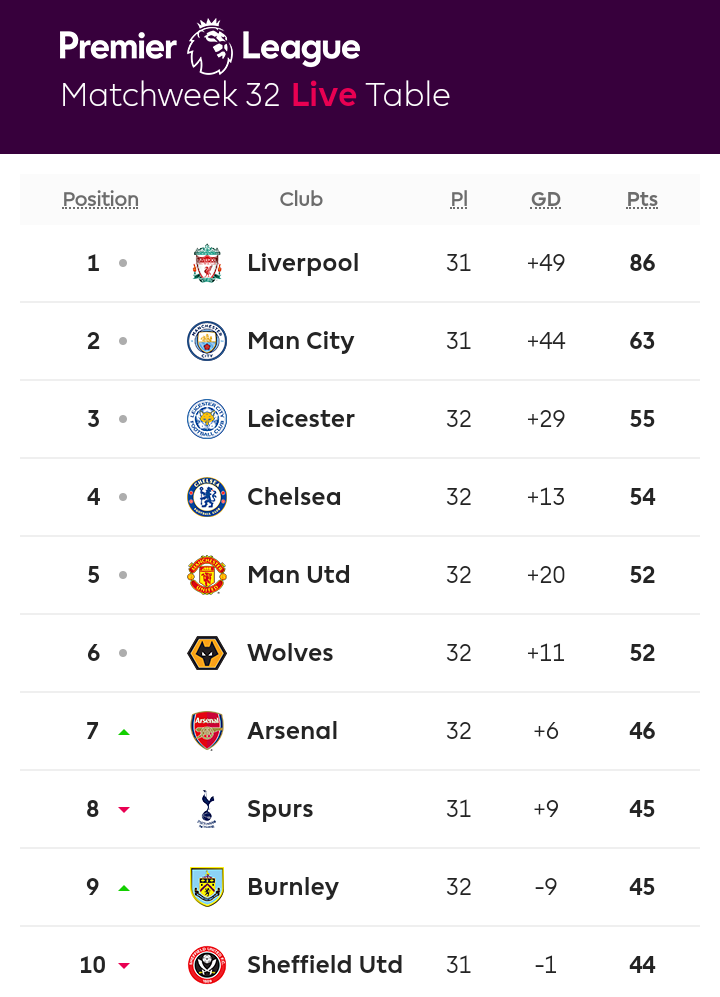Click the Pl column header

(x=459, y=199)
